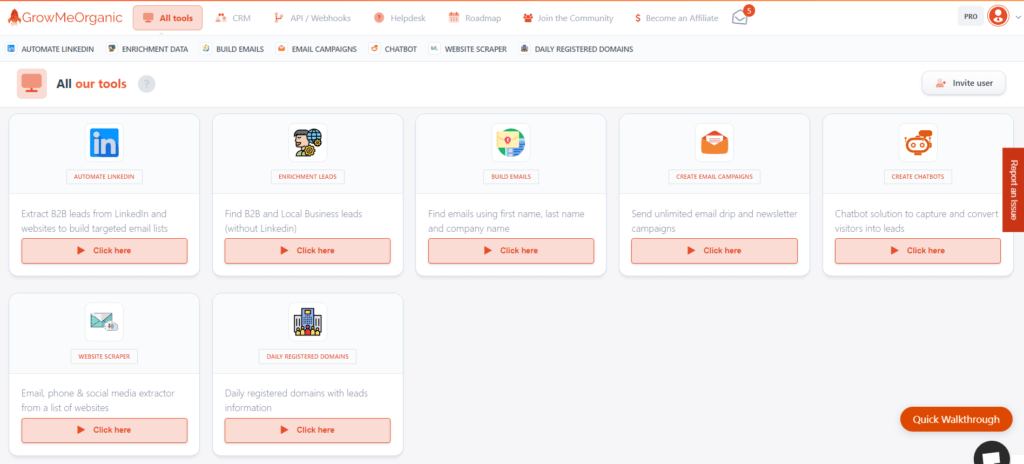Click the WEBSITE SCRAPER label tag
Viewport: 1024px width, 464px height.
tap(104, 356)
